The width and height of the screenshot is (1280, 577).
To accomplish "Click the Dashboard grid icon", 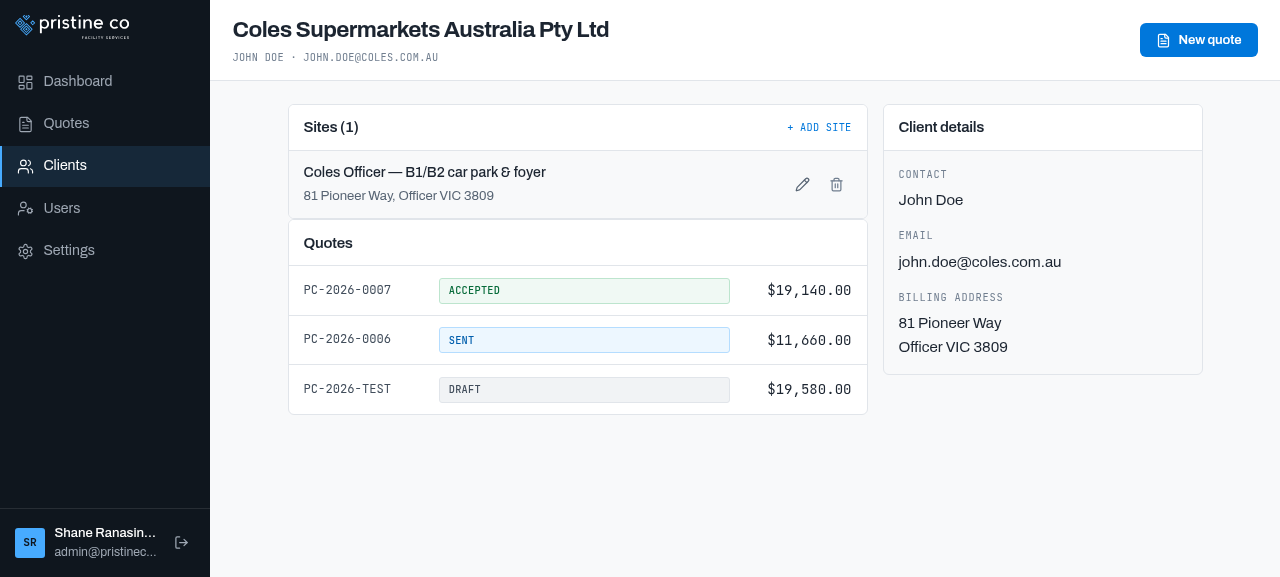I will (26, 82).
